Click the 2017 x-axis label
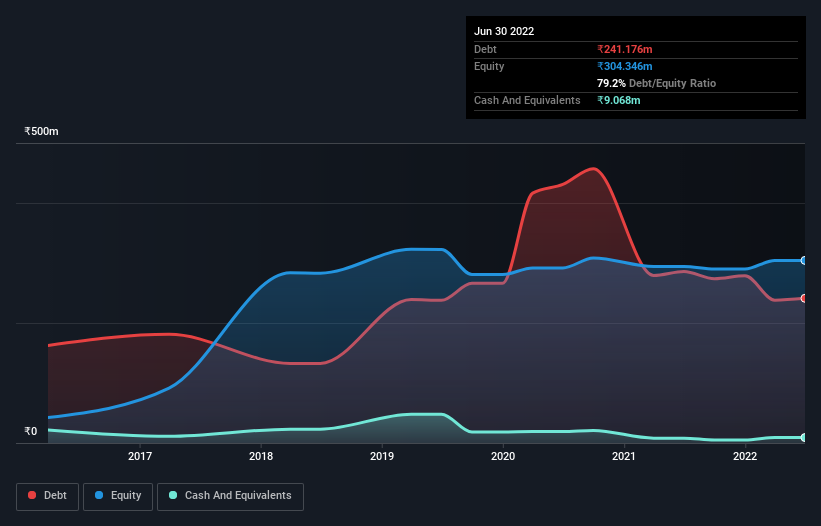This screenshot has width=821, height=526. [x=140, y=456]
